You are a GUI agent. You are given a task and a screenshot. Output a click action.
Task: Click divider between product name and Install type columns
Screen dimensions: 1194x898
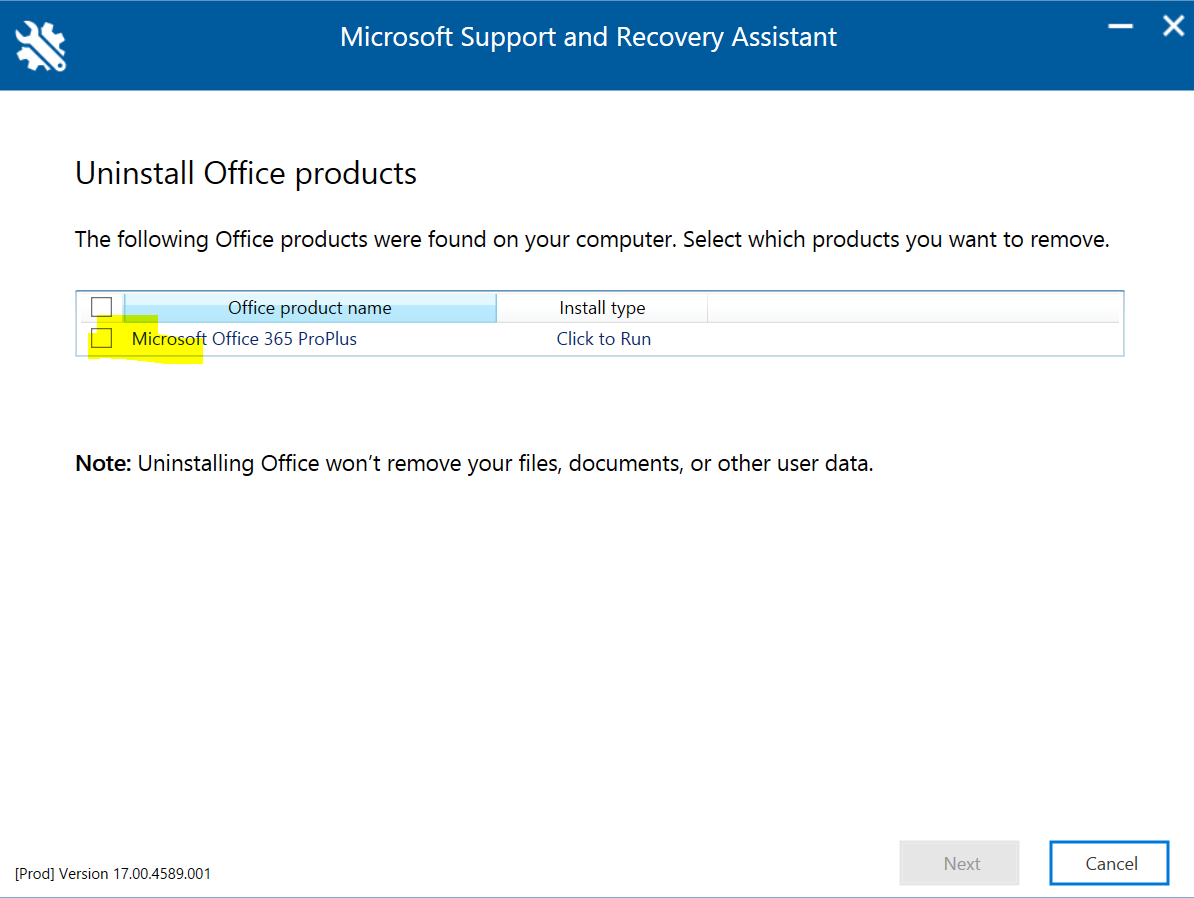pos(496,308)
